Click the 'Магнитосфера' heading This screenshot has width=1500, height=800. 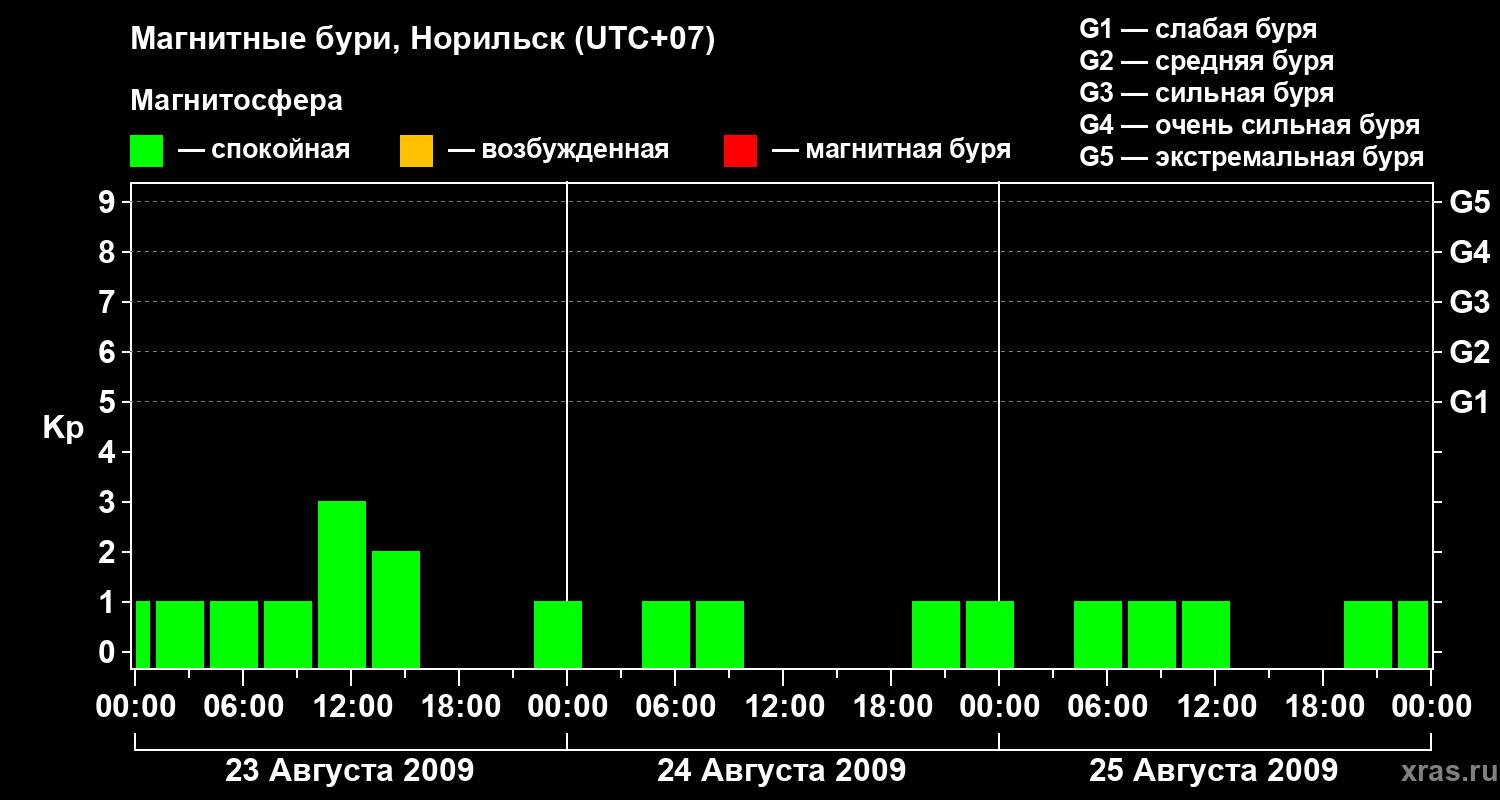(x=236, y=101)
